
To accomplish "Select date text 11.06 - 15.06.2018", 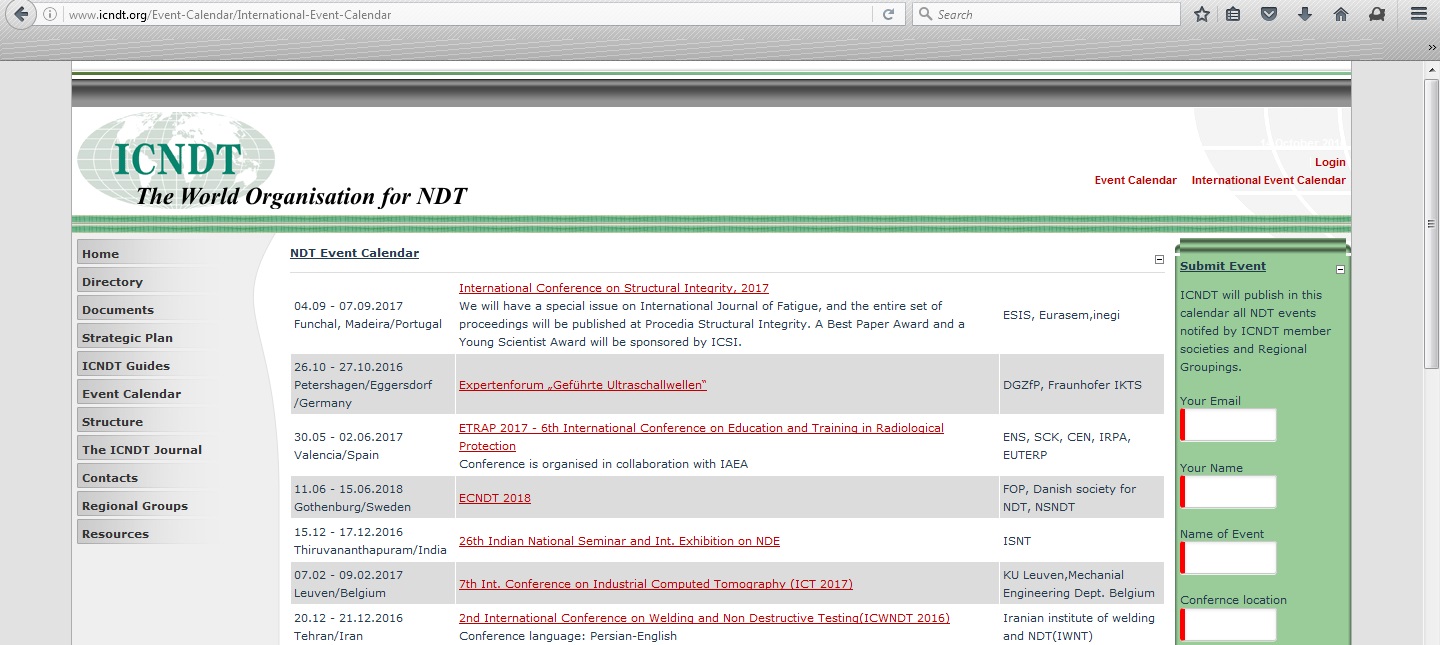I will (x=348, y=489).
